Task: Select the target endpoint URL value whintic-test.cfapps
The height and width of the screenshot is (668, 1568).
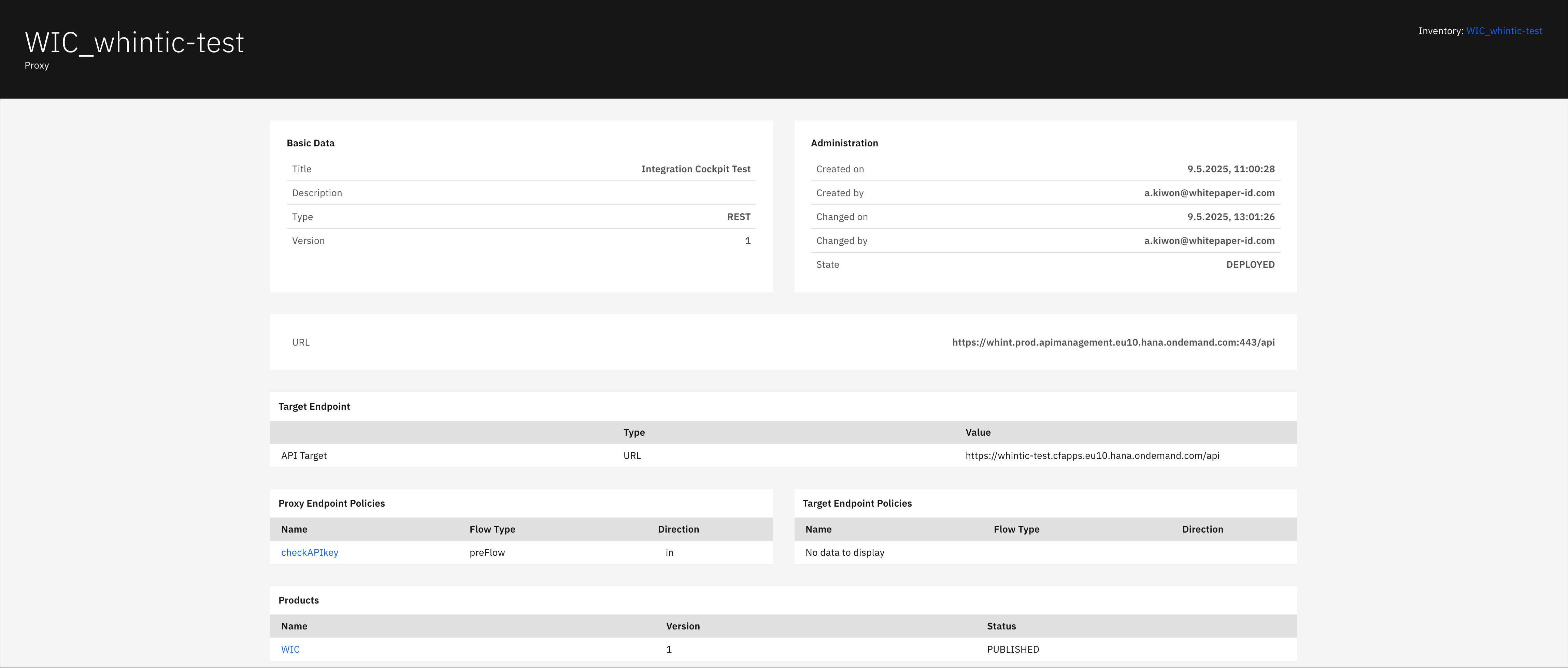Action: pos(1092,456)
